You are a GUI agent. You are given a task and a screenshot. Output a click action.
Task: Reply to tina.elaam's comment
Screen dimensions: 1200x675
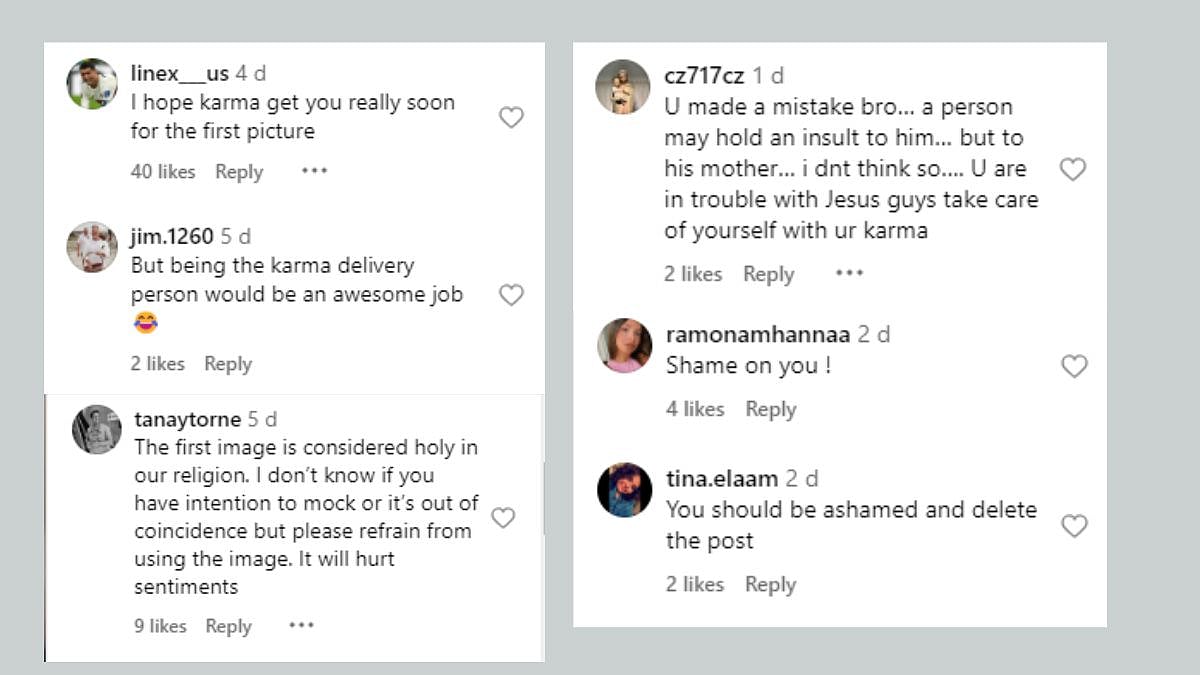click(771, 585)
